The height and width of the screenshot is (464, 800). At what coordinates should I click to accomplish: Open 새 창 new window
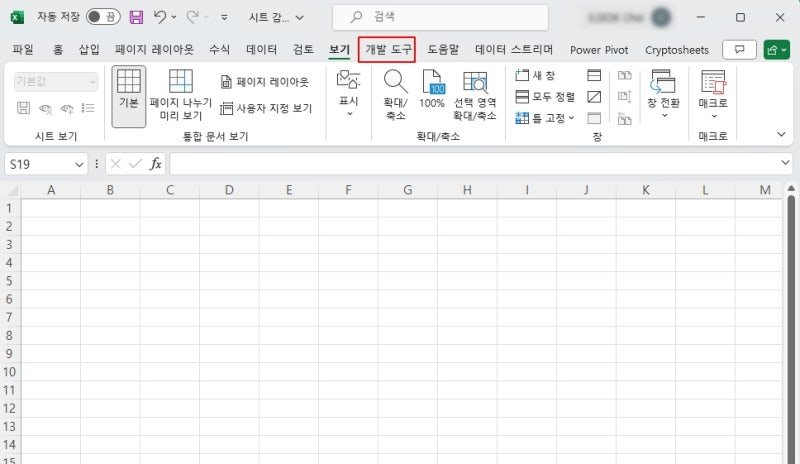(535, 76)
